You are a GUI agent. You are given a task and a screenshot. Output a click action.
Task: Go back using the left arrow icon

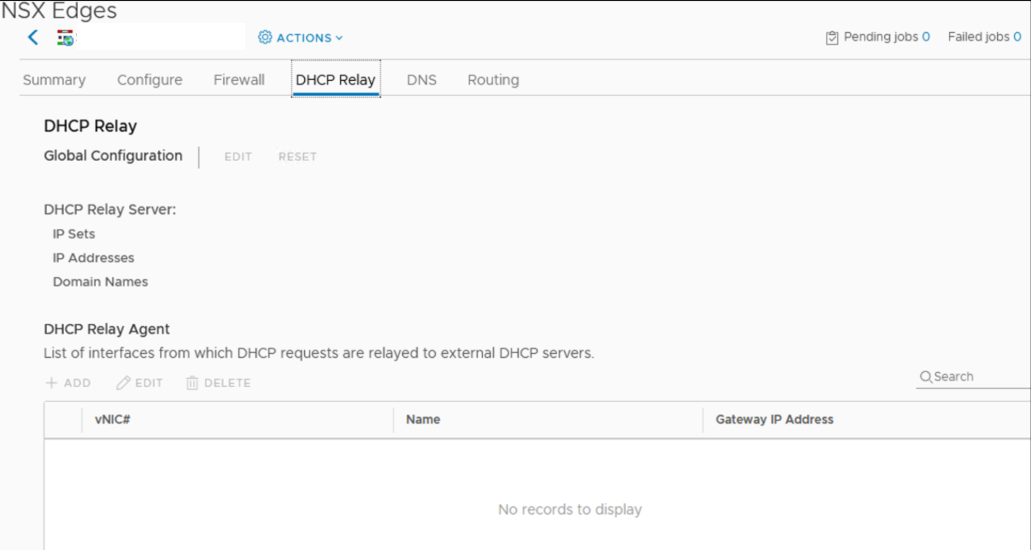(x=33, y=37)
